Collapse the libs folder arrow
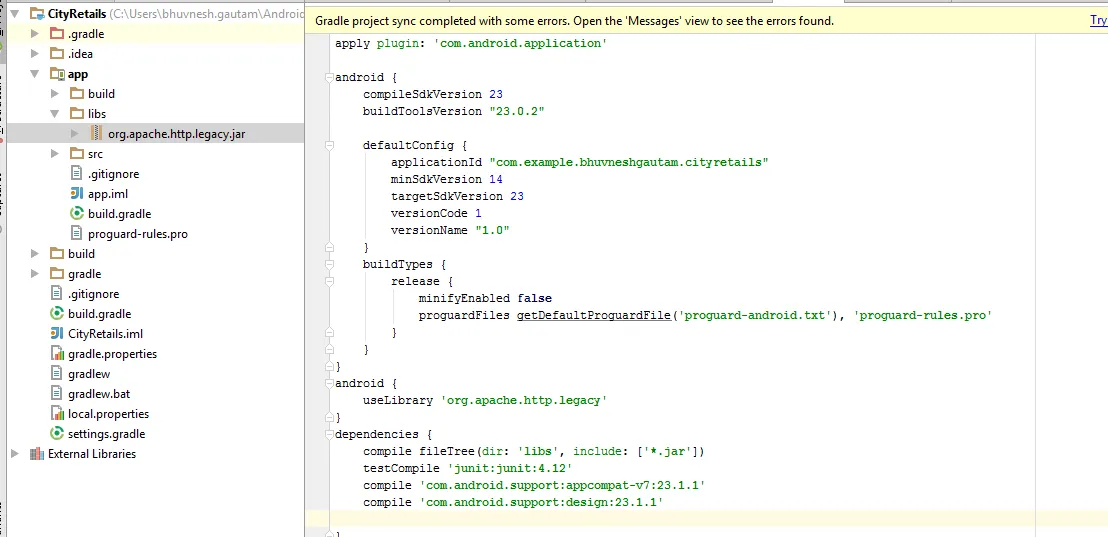1108x537 pixels. 54,113
